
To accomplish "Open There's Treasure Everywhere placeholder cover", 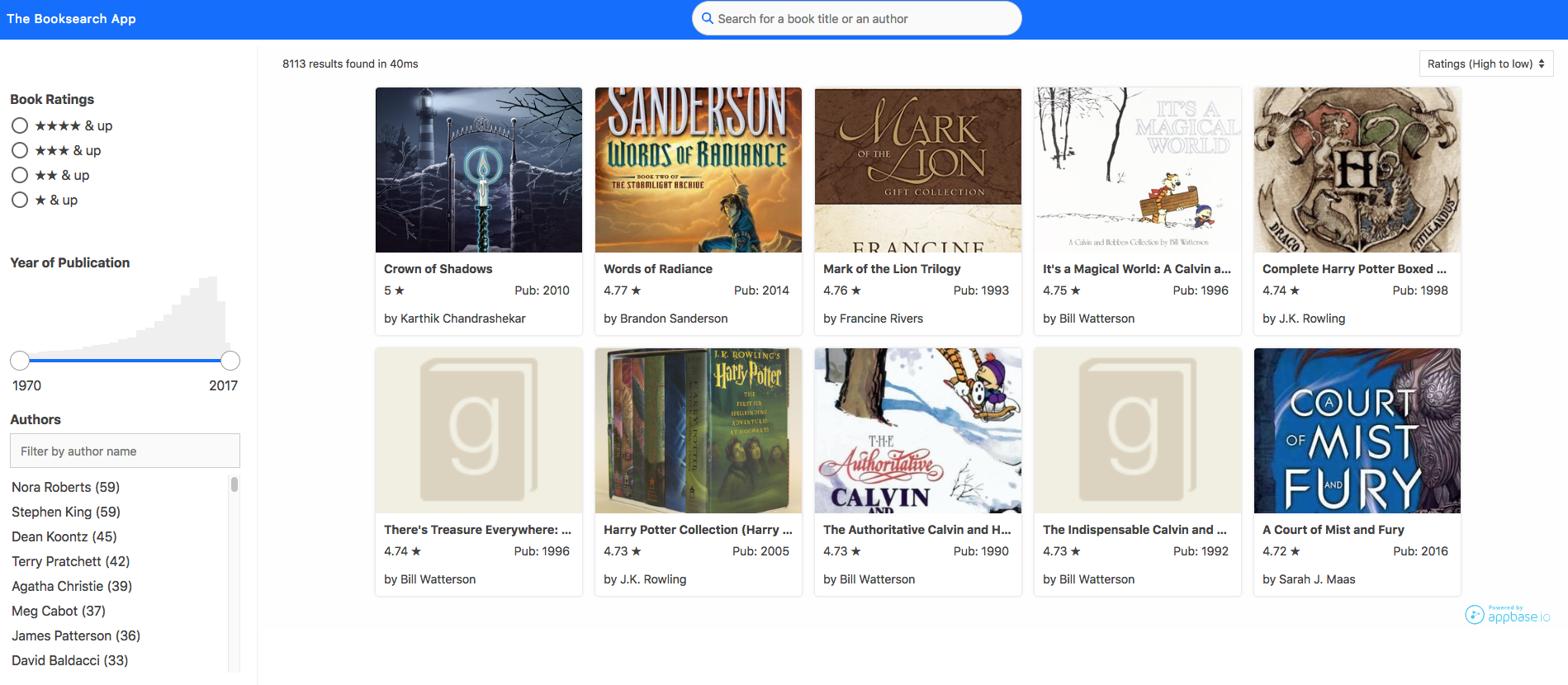I will [x=479, y=431].
